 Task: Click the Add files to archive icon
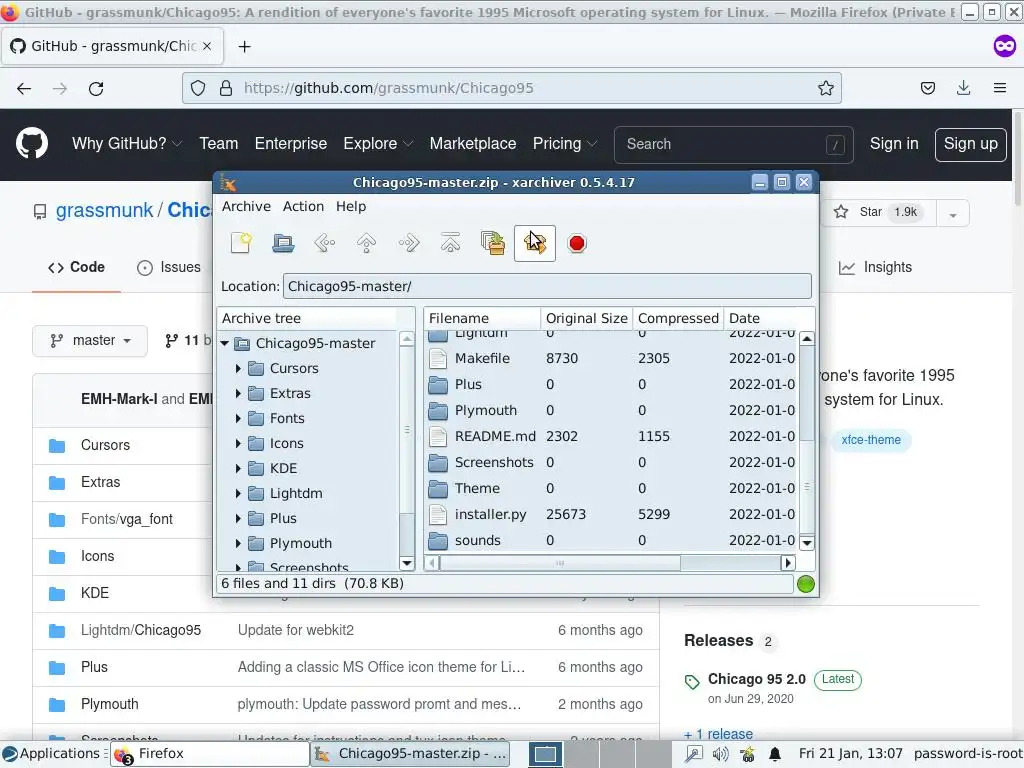coord(492,243)
